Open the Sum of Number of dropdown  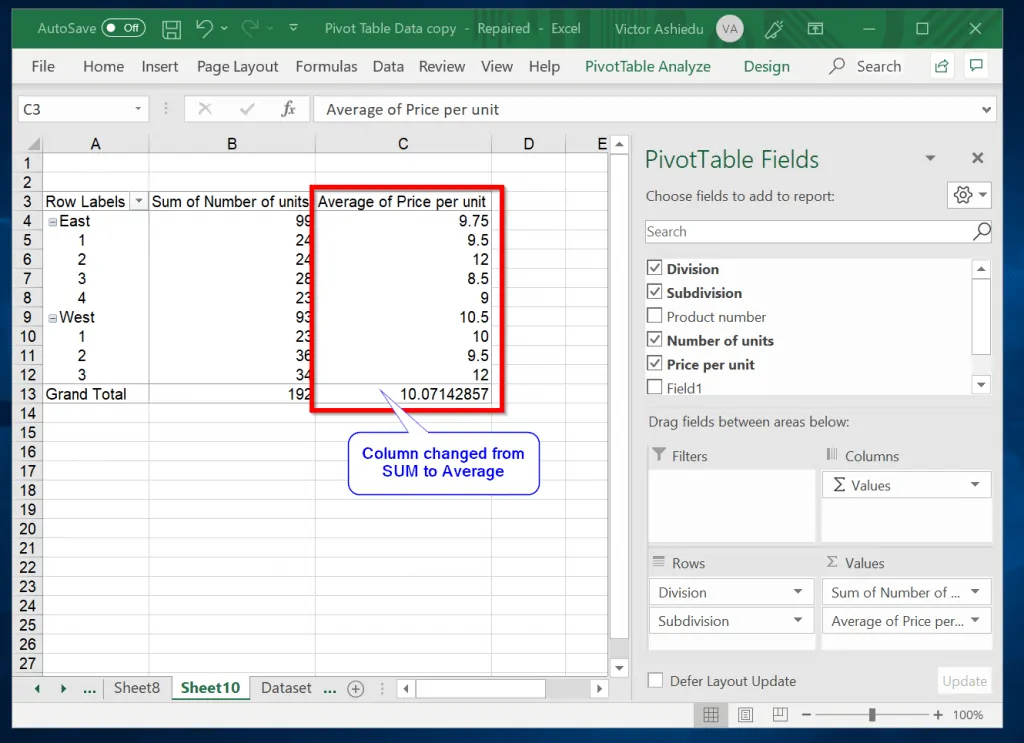tap(975, 592)
